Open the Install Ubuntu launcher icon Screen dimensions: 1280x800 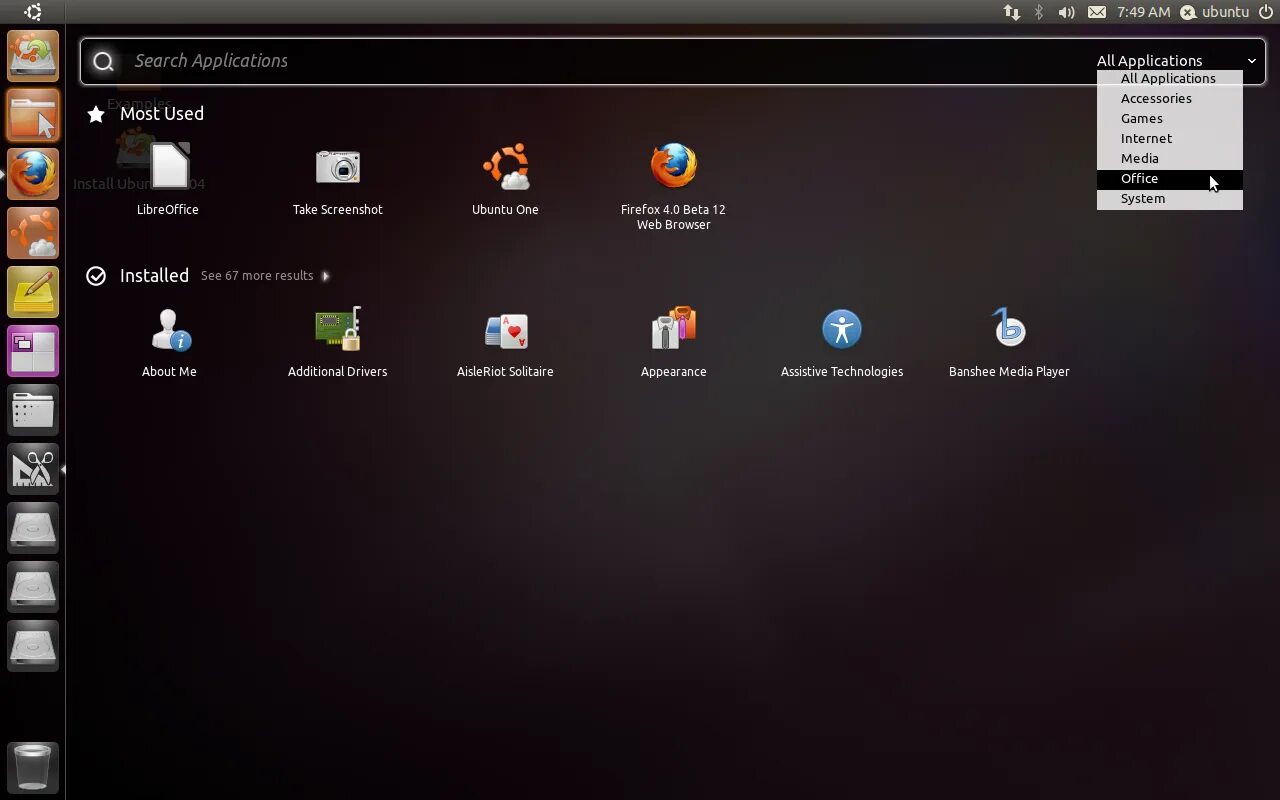pos(33,56)
